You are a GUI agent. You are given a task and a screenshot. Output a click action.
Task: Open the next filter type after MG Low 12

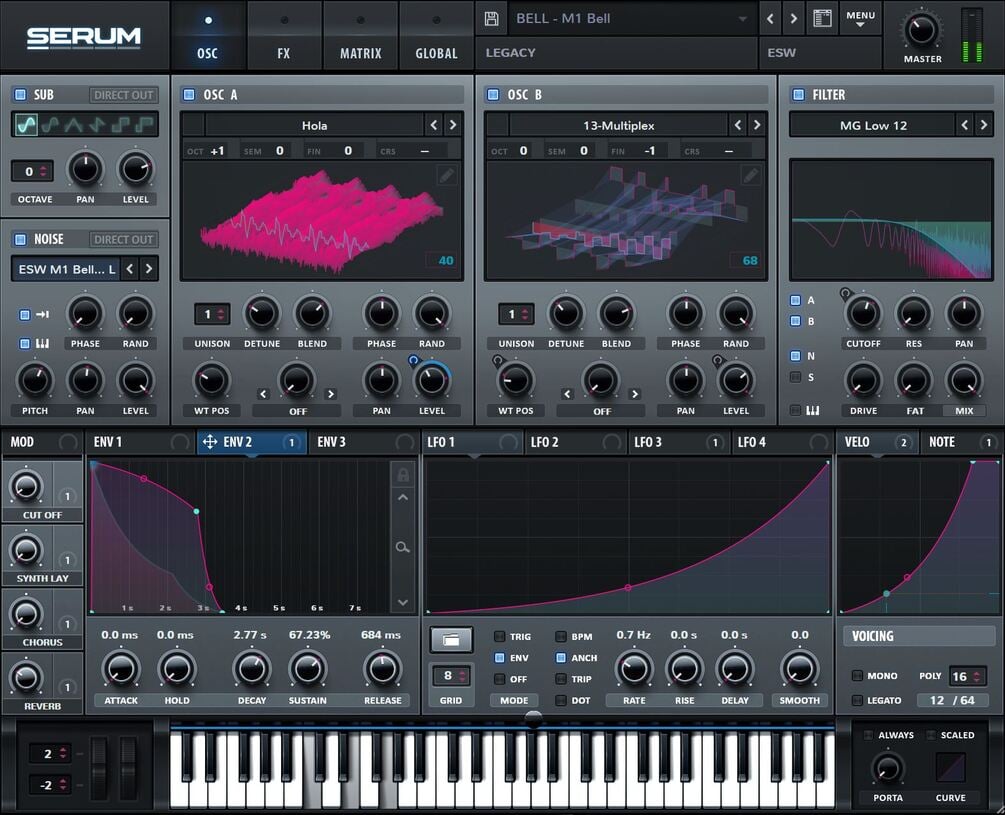(x=982, y=124)
